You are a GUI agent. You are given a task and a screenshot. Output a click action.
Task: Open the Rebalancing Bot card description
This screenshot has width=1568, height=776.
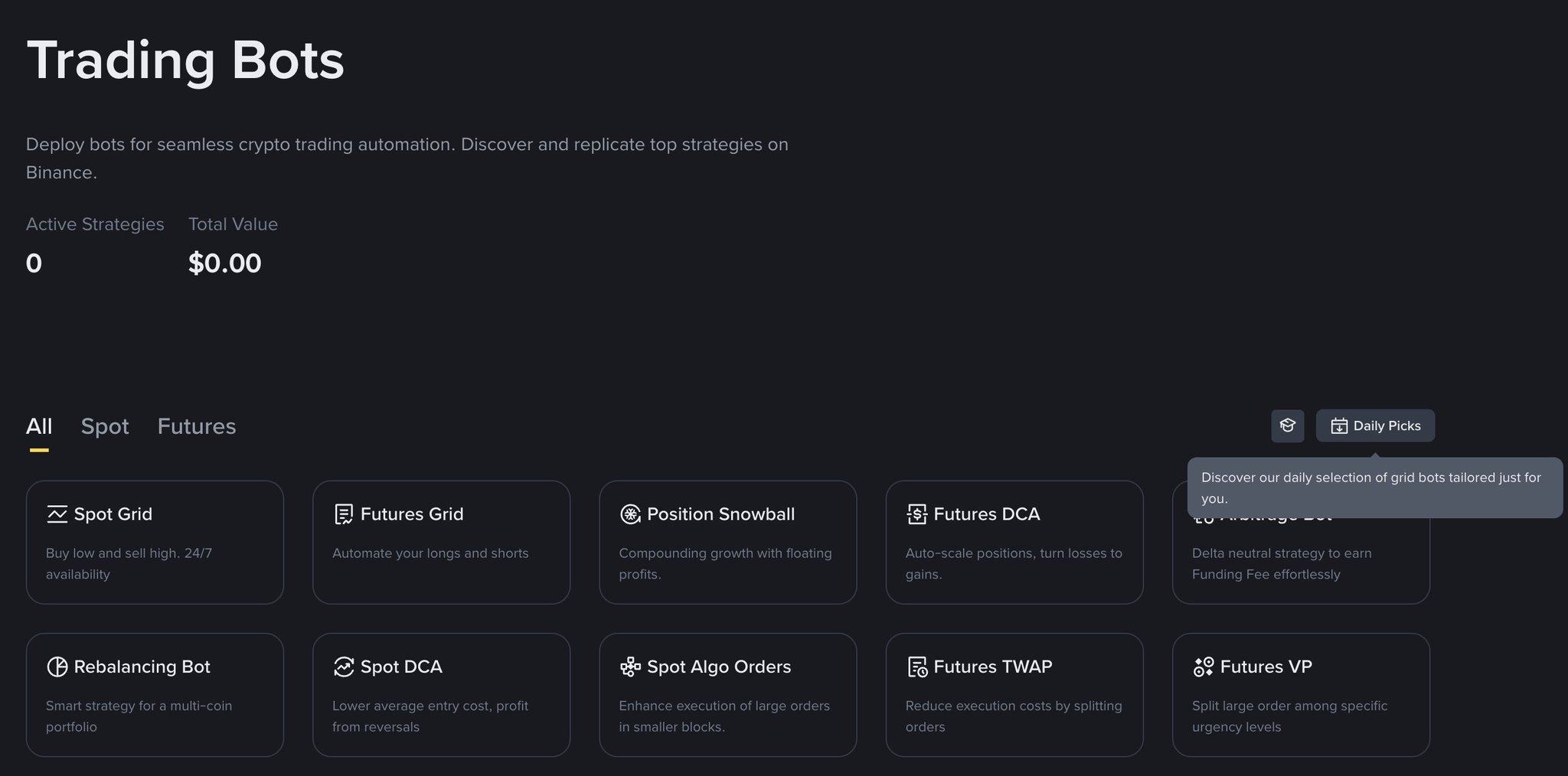(139, 716)
